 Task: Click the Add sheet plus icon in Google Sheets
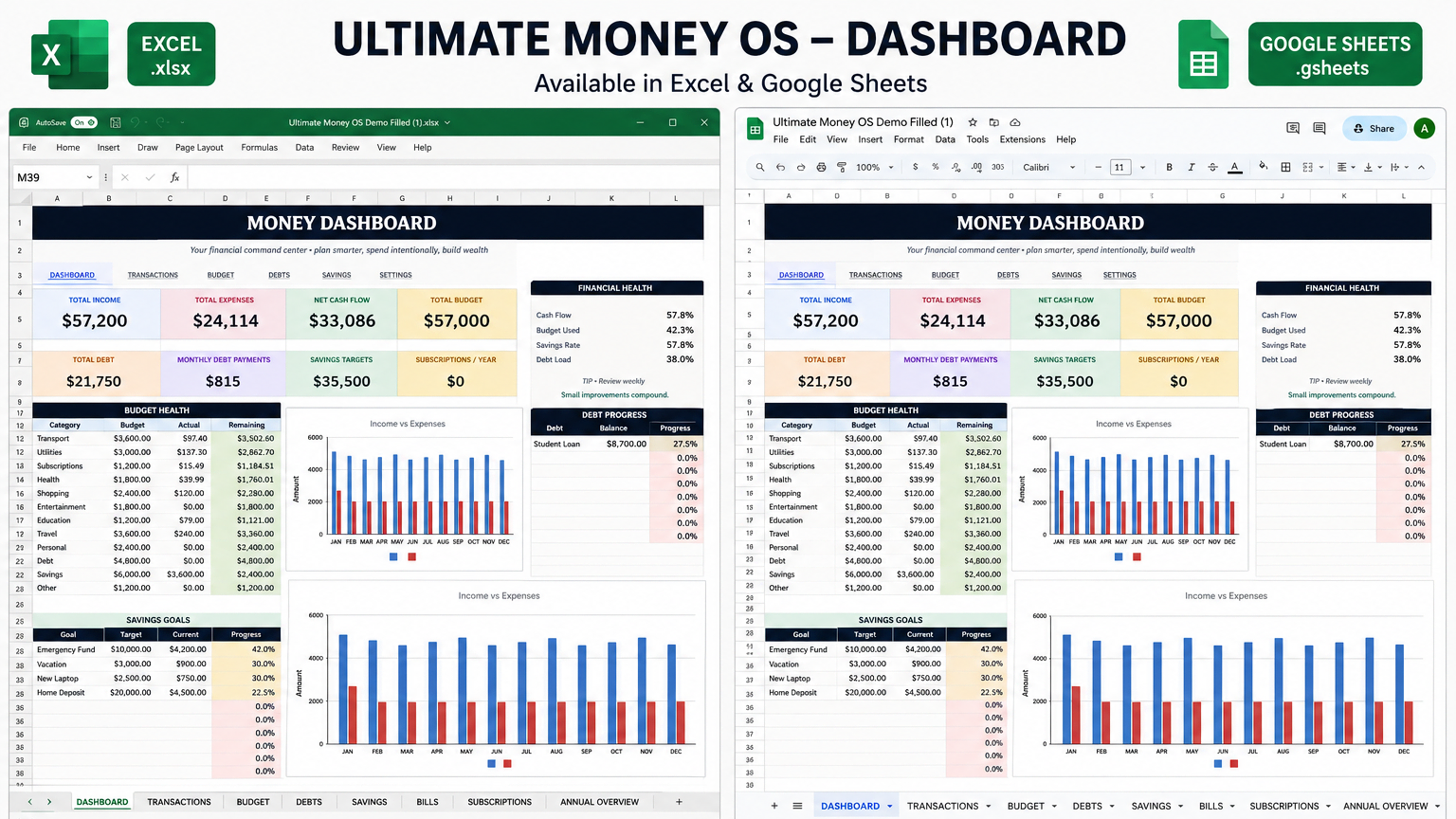[774, 806]
